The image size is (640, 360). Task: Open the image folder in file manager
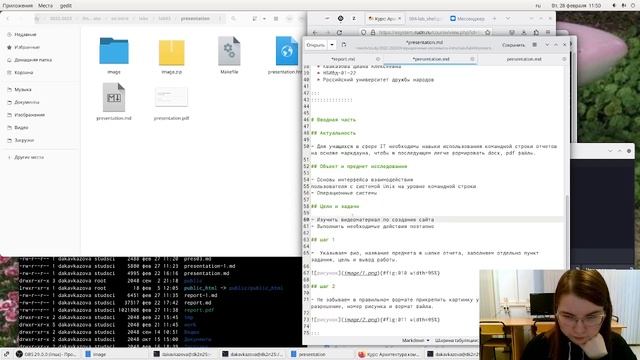click(114, 51)
